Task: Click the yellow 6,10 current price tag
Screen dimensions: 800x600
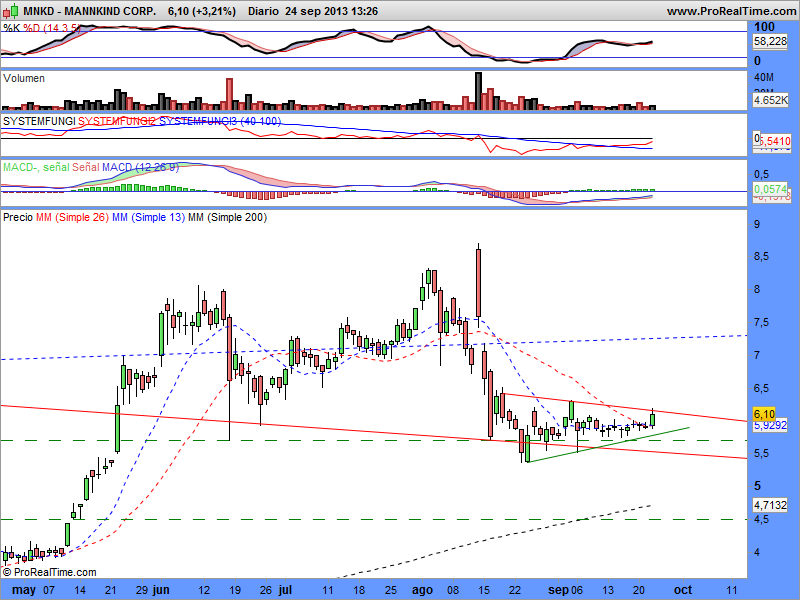Action: pyautogui.click(x=764, y=414)
